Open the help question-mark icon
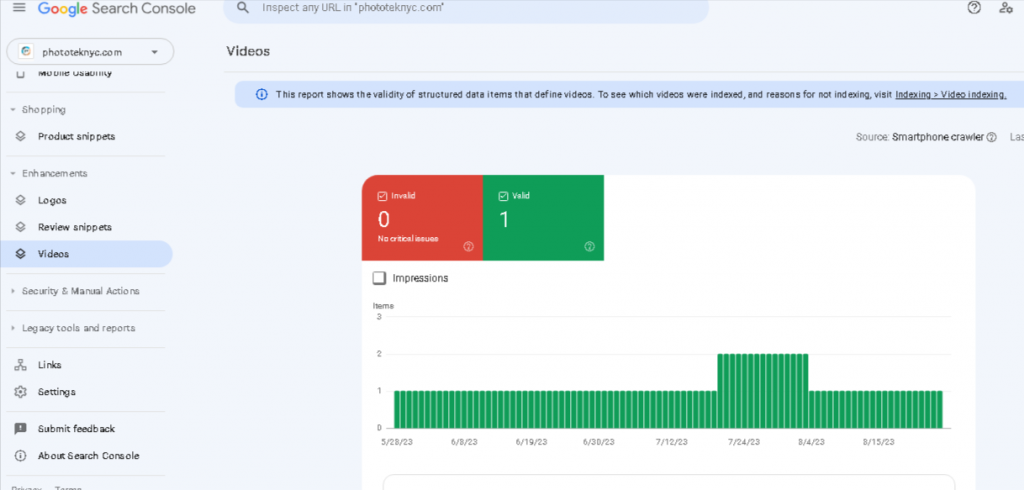 tap(974, 8)
